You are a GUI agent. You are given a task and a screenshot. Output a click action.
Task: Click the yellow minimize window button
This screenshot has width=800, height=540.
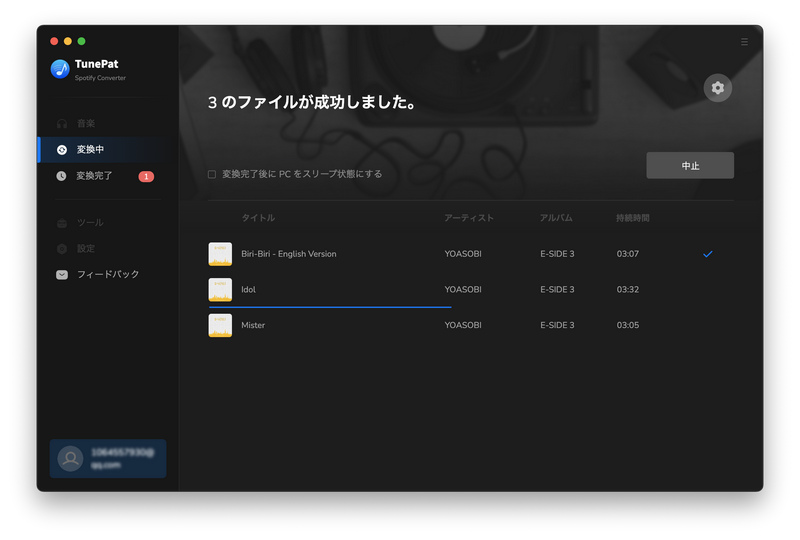pos(67,41)
